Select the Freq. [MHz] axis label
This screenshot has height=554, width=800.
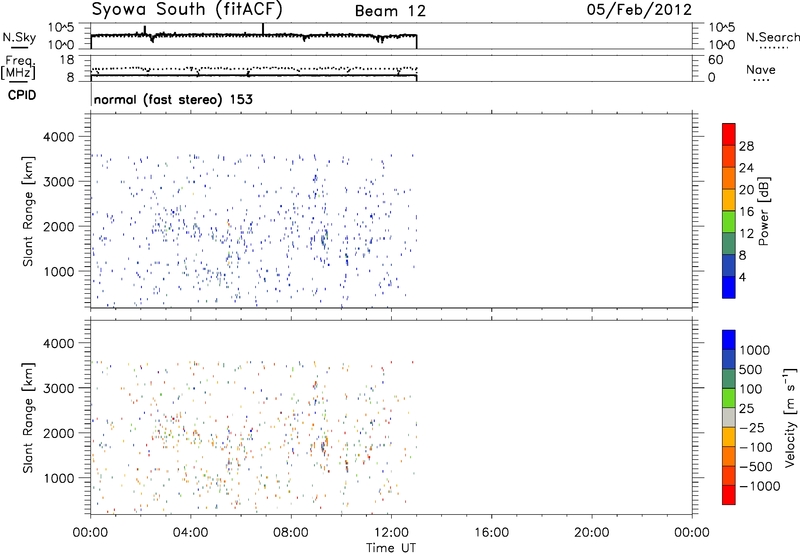click(x=18, y=67)
